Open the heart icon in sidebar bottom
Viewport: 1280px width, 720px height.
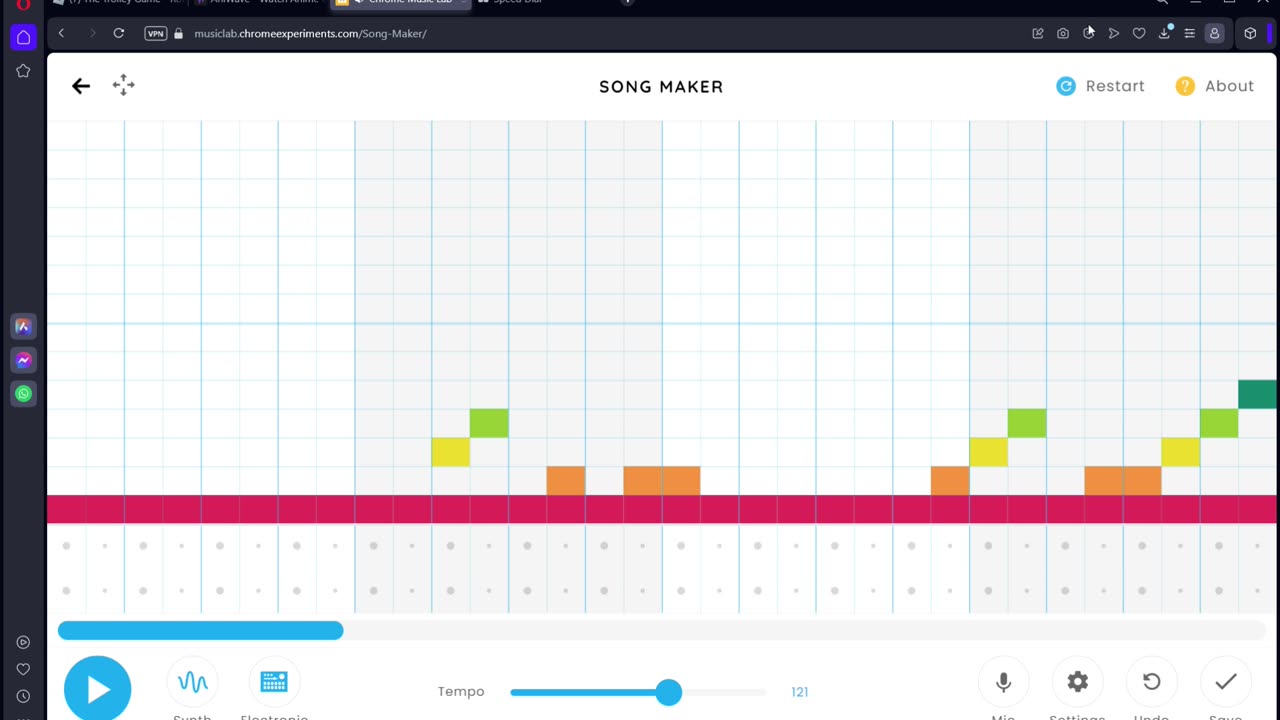(23, 669)
